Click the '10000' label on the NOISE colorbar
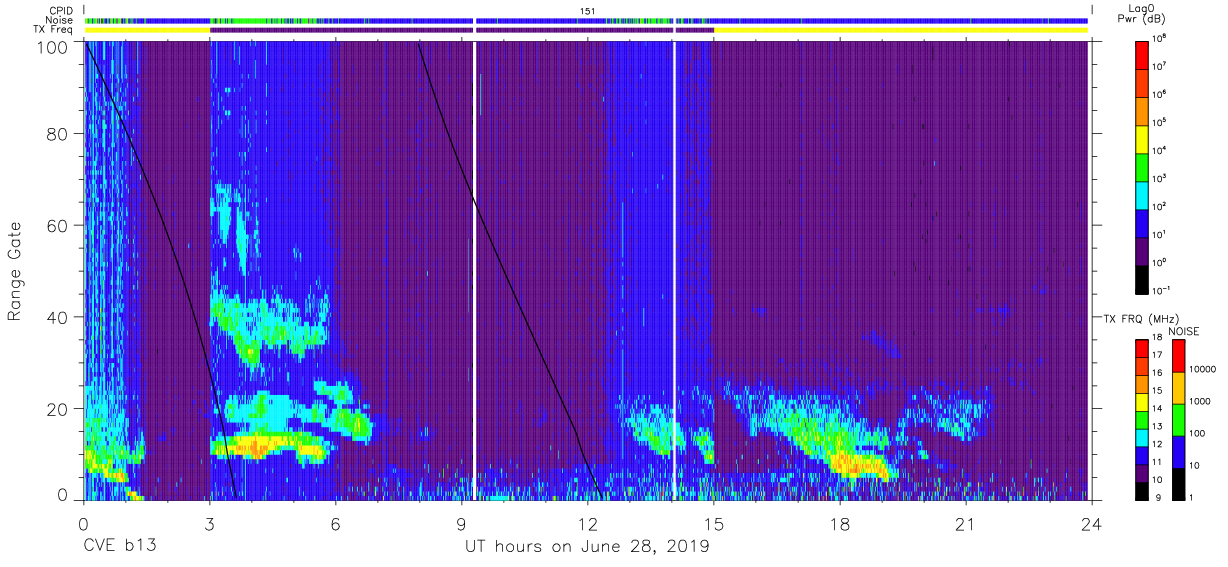1228x567 pixels. coord(1203,370)
